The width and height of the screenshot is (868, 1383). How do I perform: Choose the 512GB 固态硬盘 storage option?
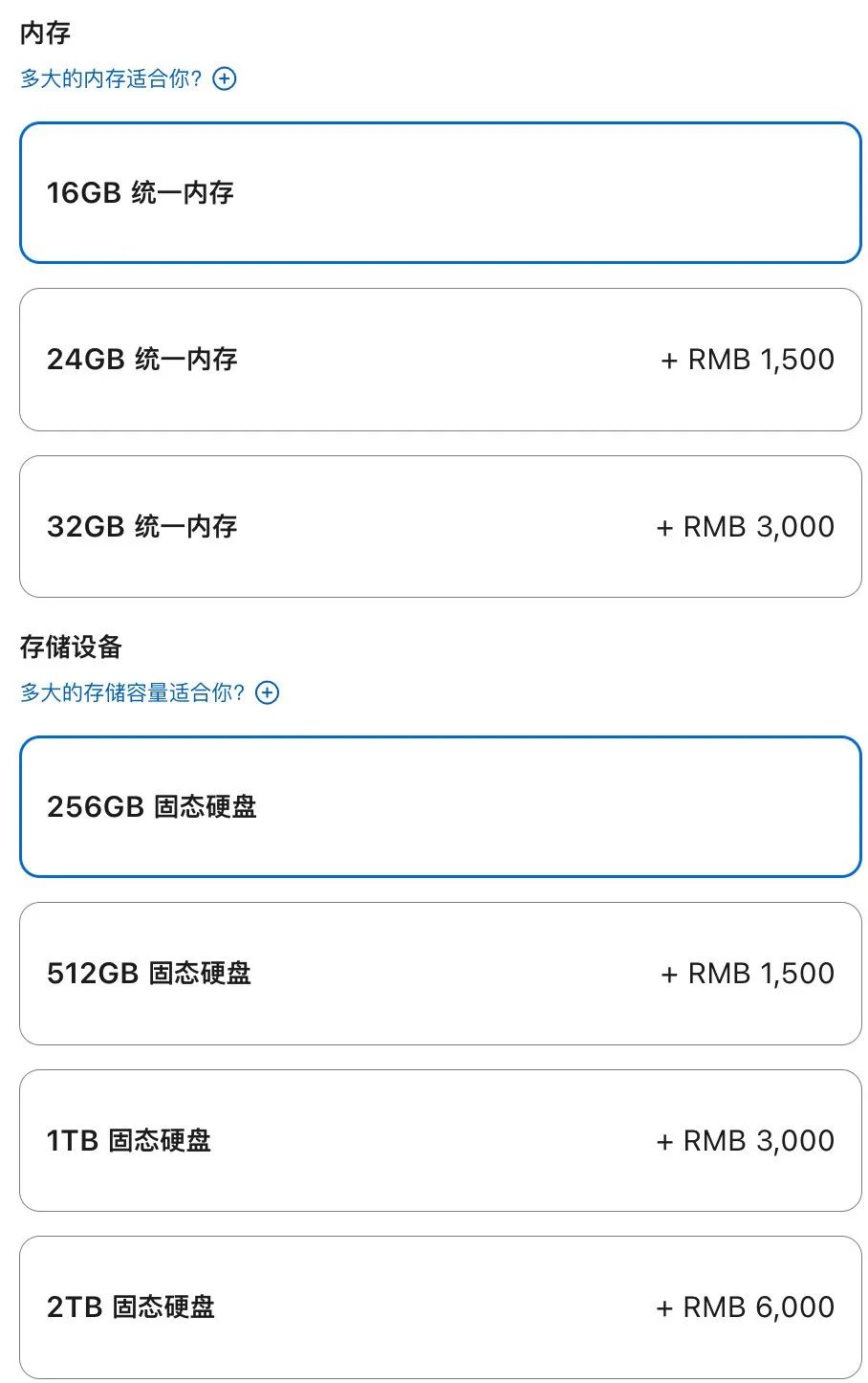441,974
